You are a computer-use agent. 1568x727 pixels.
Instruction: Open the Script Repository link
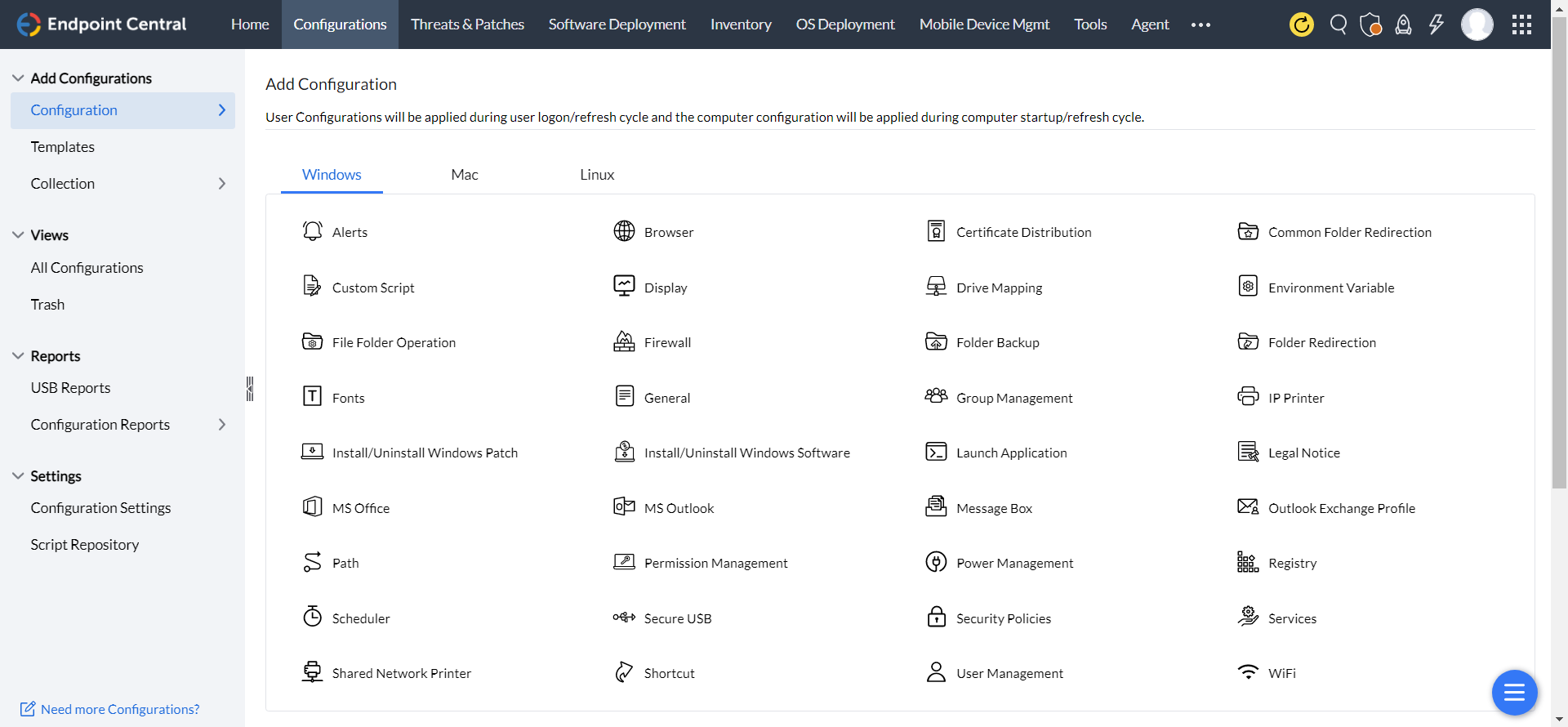[x=85, y=545]
